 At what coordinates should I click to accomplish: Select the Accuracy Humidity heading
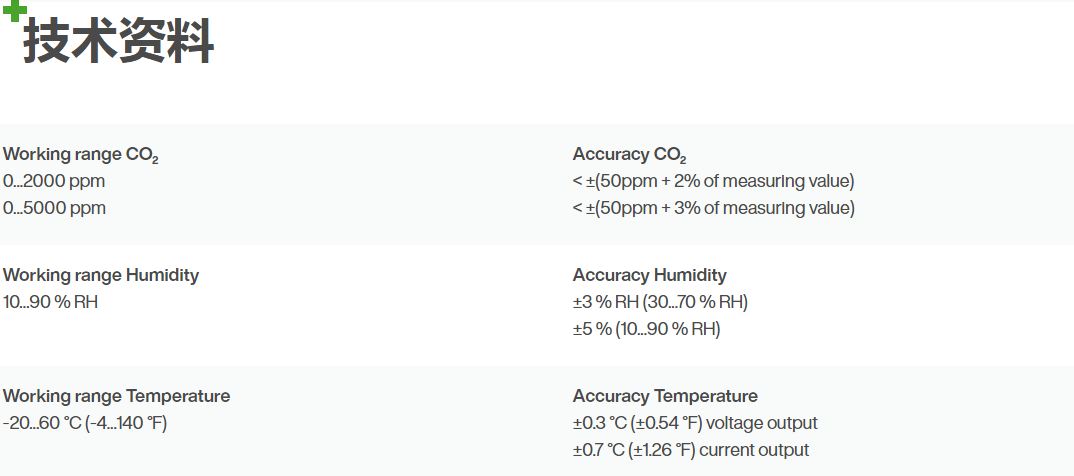coord(649,275)
